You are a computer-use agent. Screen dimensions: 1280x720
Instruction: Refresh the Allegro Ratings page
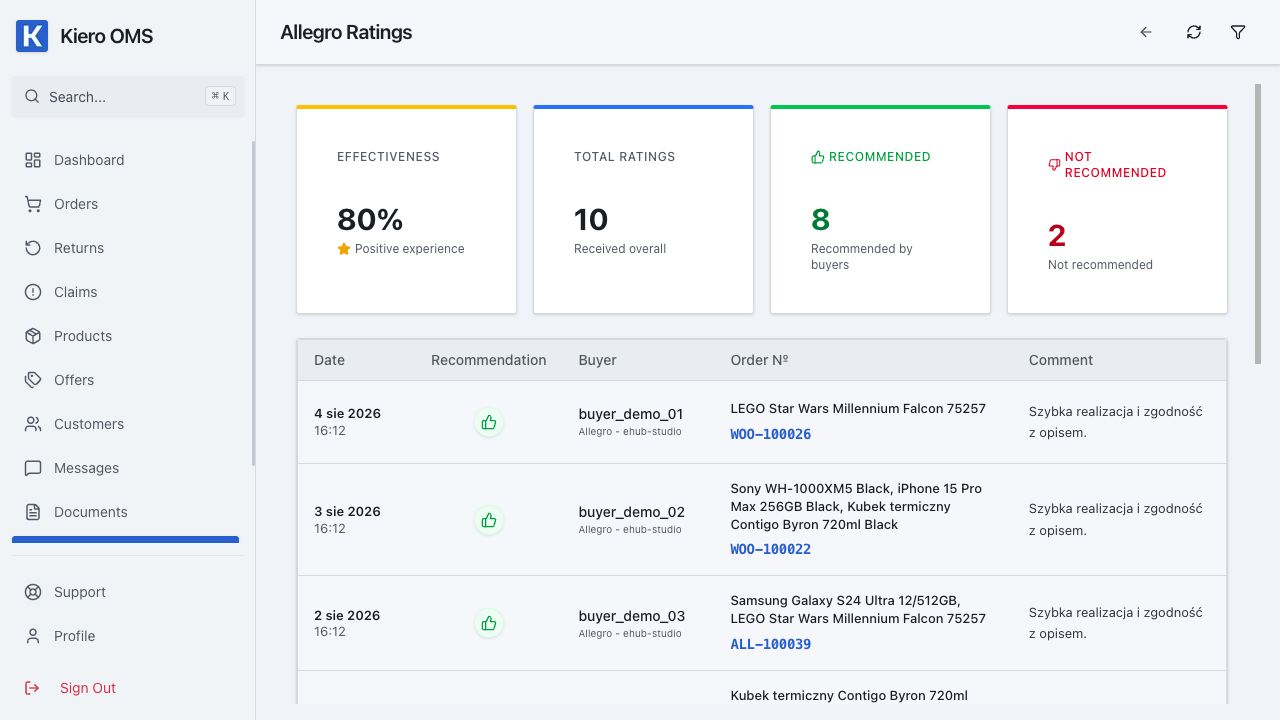1194,32
